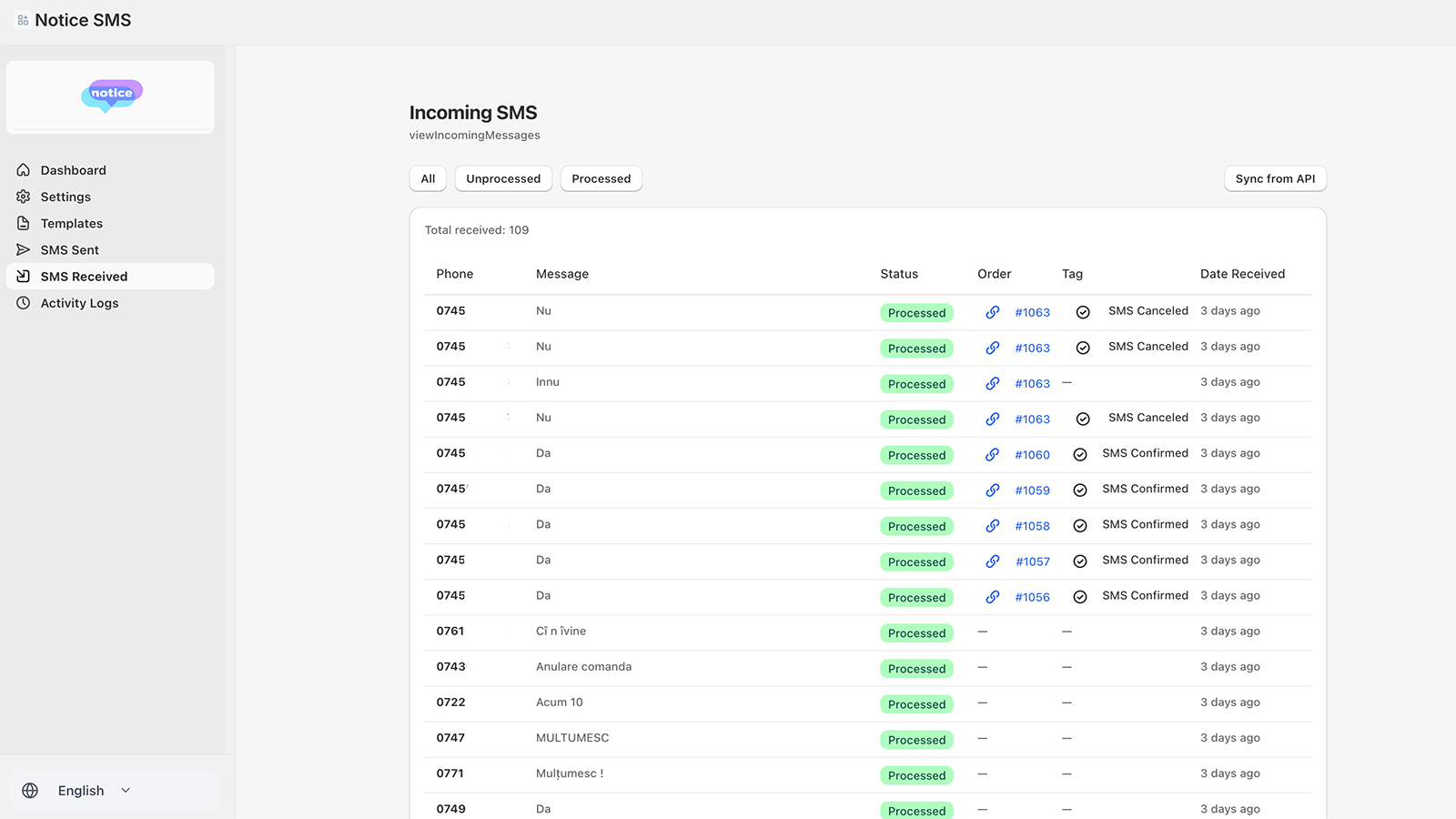Viewport: 1456px width, 819px height.
Task: Click phone number 0771
Action: (x=450, y=773)
